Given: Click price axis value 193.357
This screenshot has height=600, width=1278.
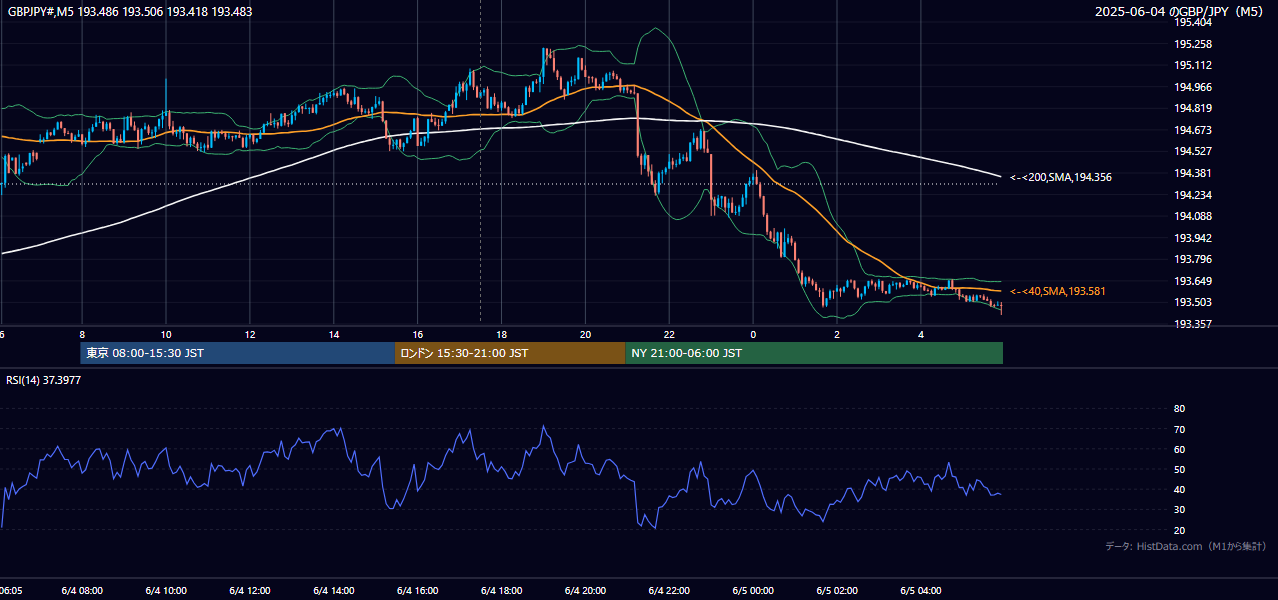Looking at the screenshot, I should pos(1193,324).
